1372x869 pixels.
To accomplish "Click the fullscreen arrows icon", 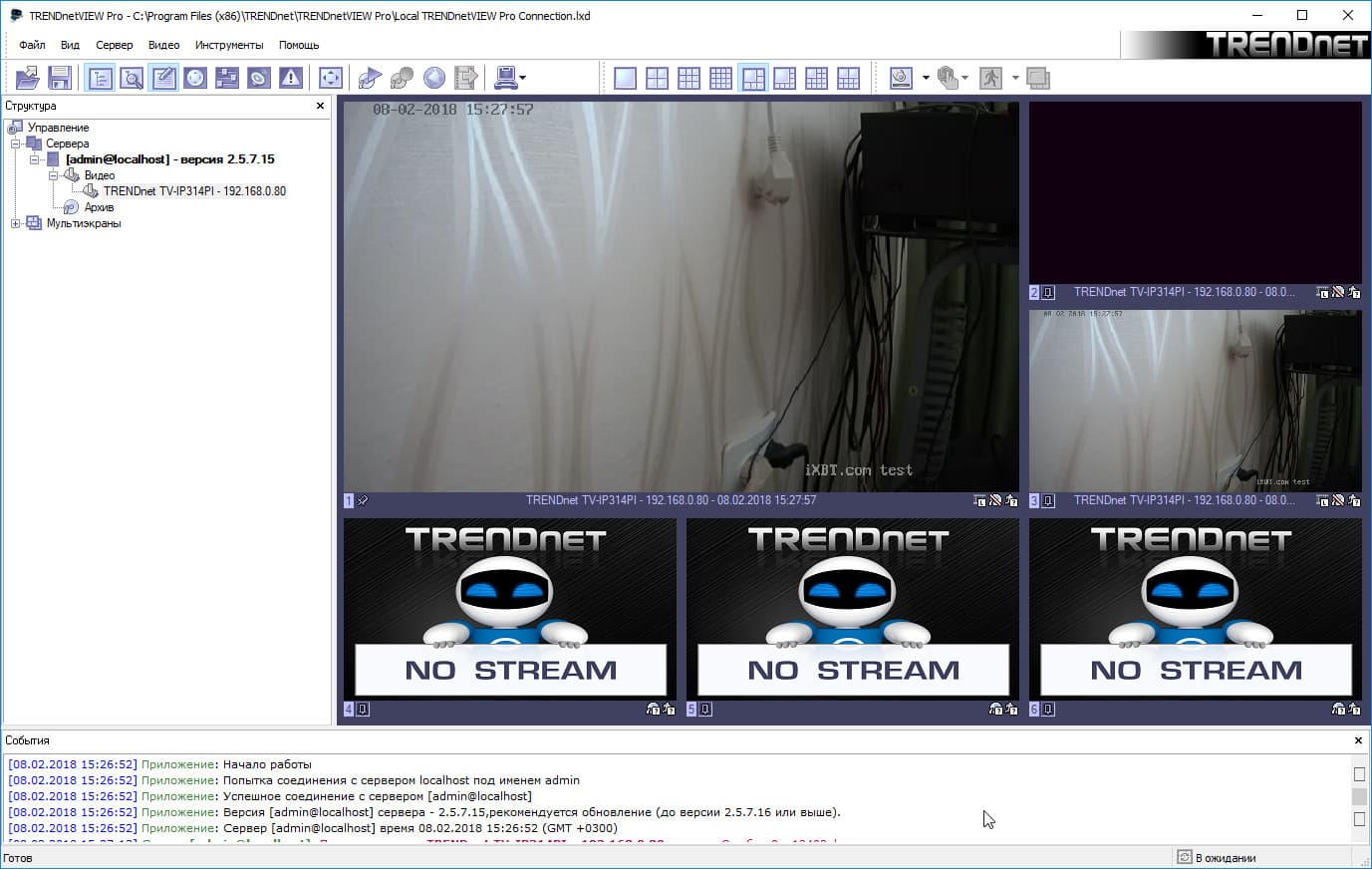I will point(331,78).
